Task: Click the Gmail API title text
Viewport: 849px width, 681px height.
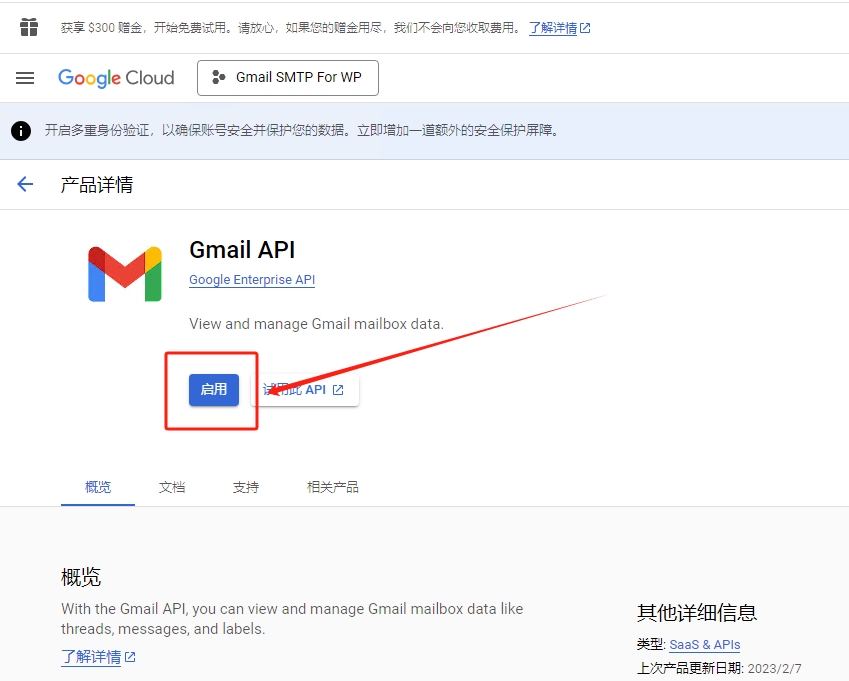Action: tap(242, 250)
